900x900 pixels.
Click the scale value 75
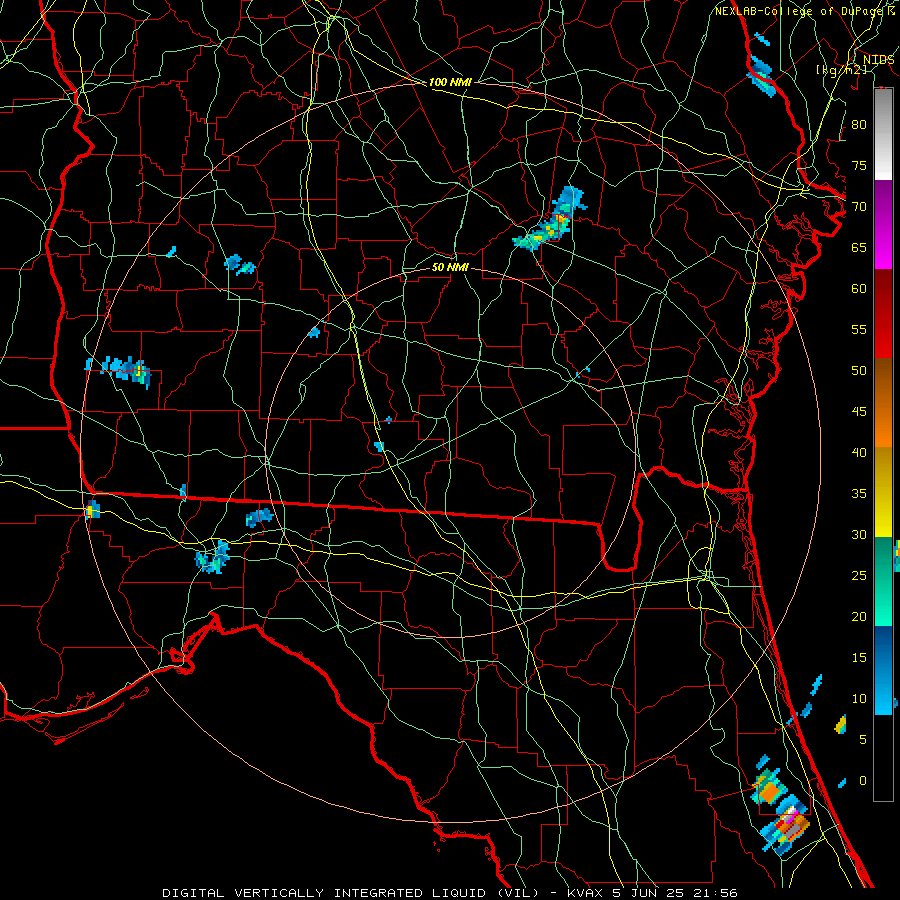click(859, 165)
